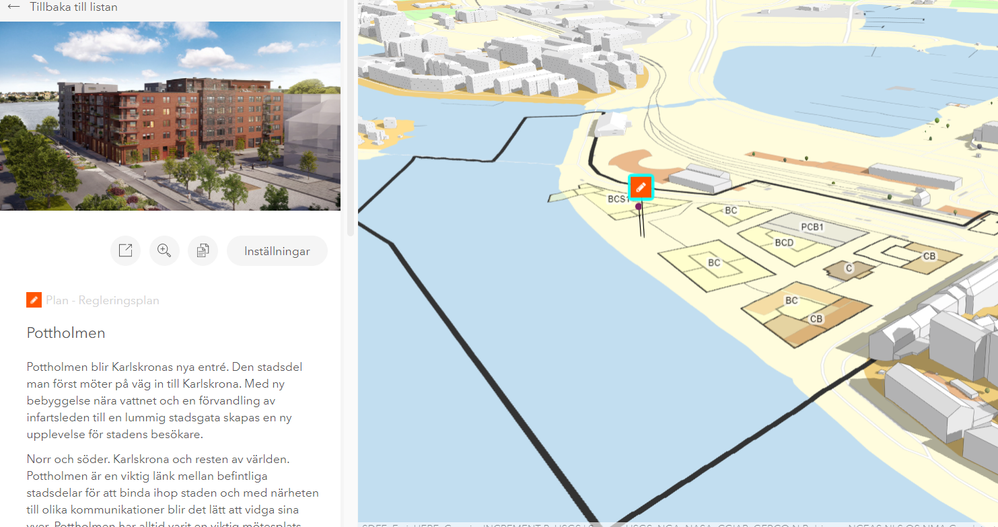Click the back arrow icon
Screen dimensions: 998x527
coord(13,7)
